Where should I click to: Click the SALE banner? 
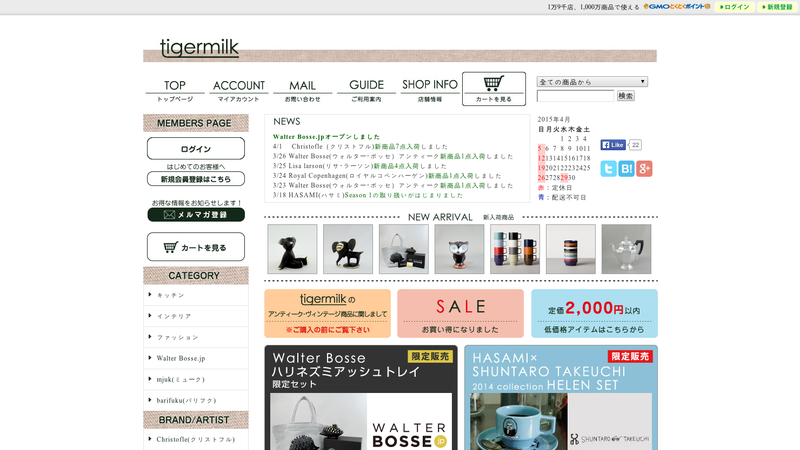tap(460, 313)
